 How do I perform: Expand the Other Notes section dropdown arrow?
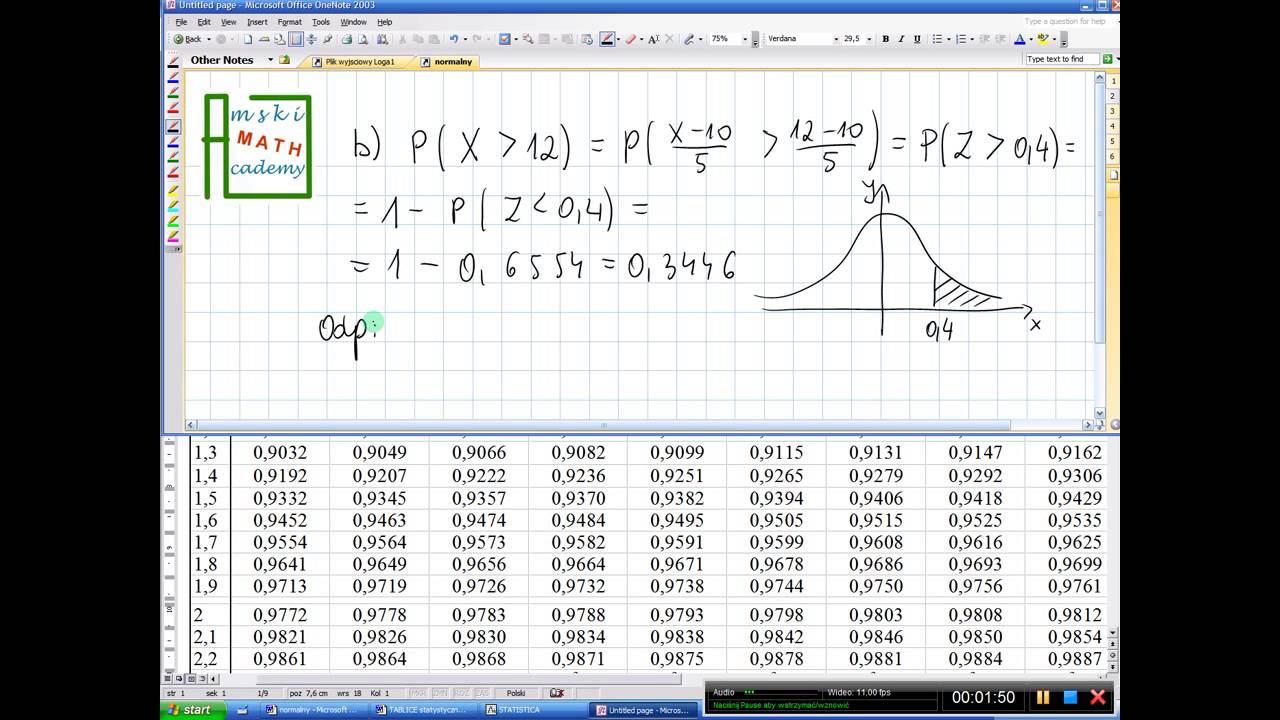click(270, 60)
